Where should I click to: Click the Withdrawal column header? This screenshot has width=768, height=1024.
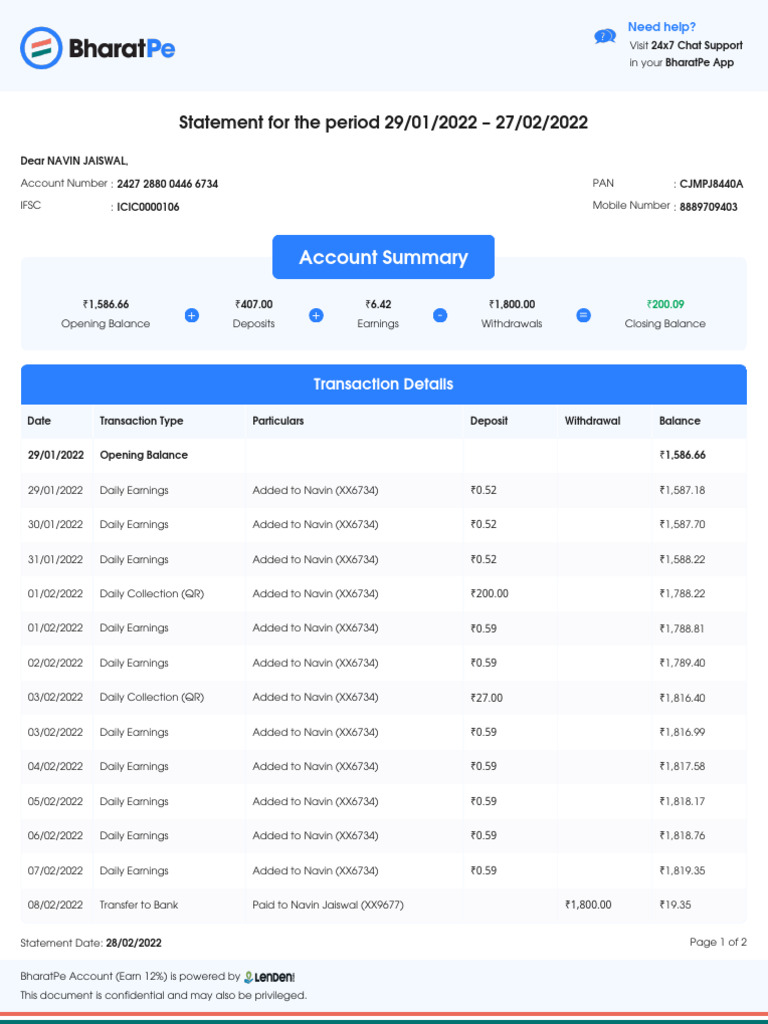(x=593, y=421)
